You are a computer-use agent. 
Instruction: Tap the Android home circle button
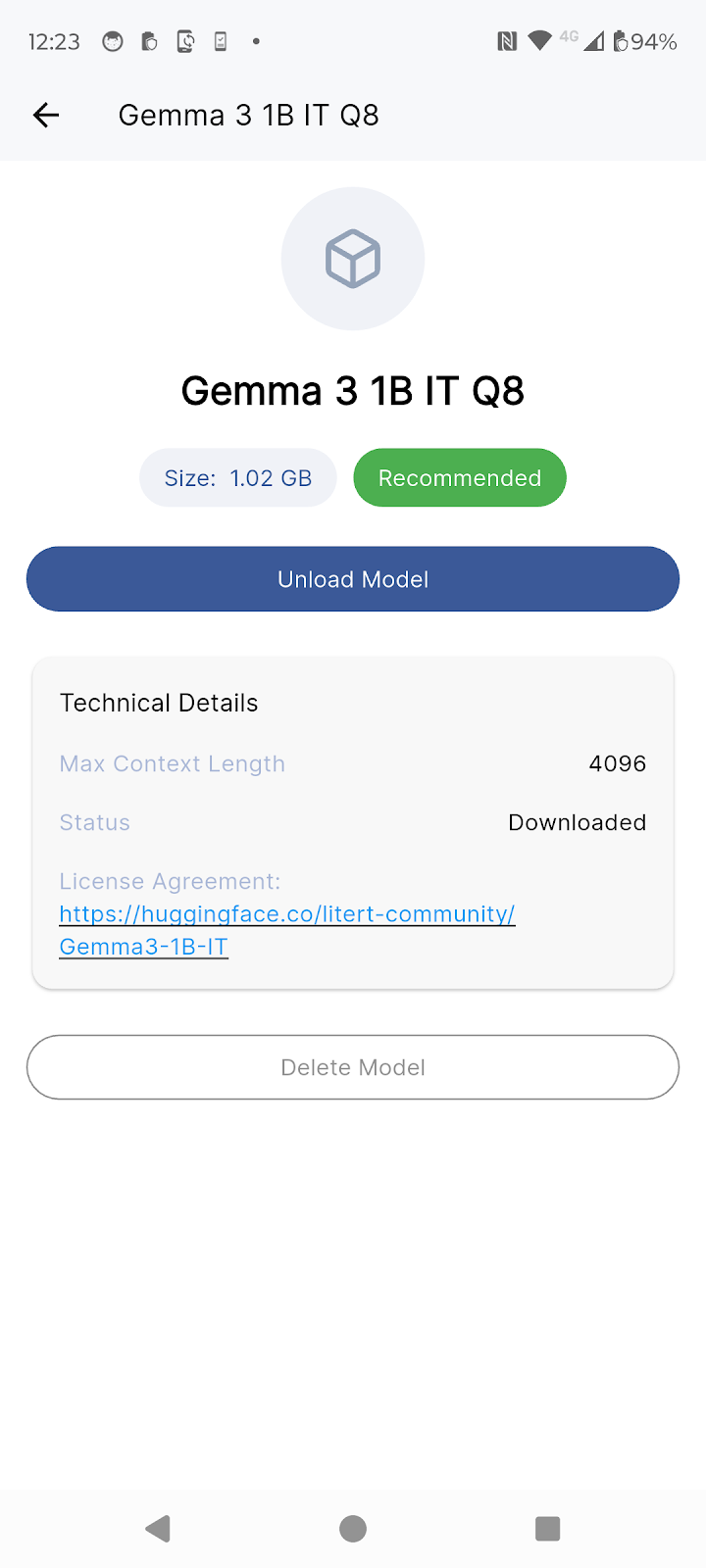coord(353,1529)
